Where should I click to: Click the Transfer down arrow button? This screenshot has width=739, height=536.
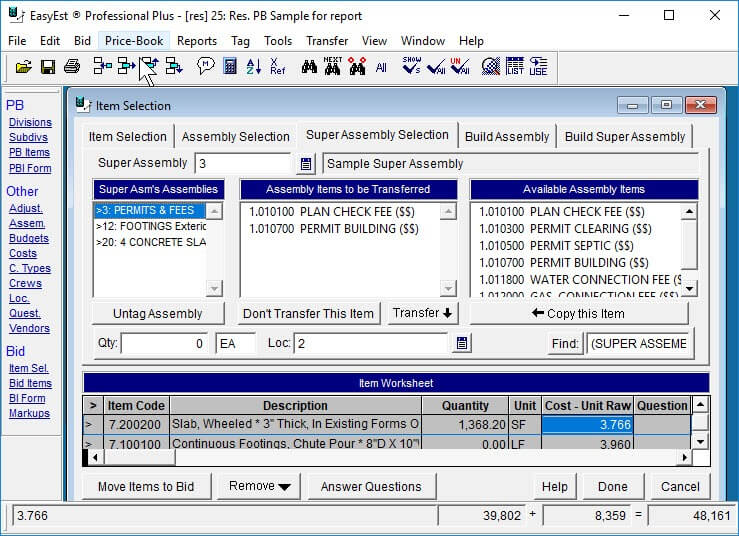pos(422,313)
